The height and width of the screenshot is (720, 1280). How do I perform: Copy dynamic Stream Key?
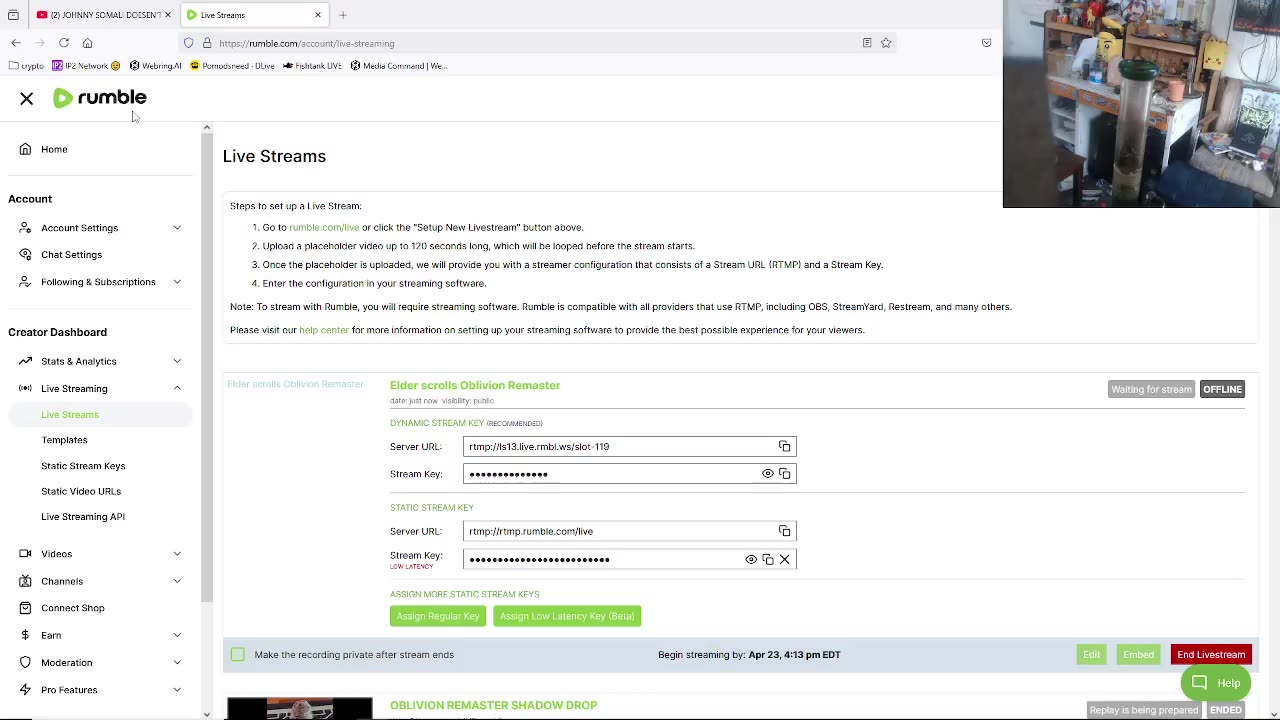(x=784, y=474)
